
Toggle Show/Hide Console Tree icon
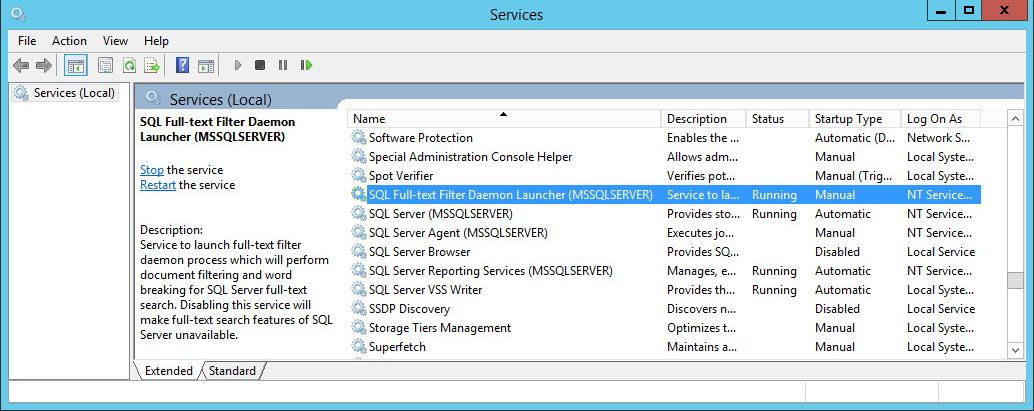click(76, 65)
